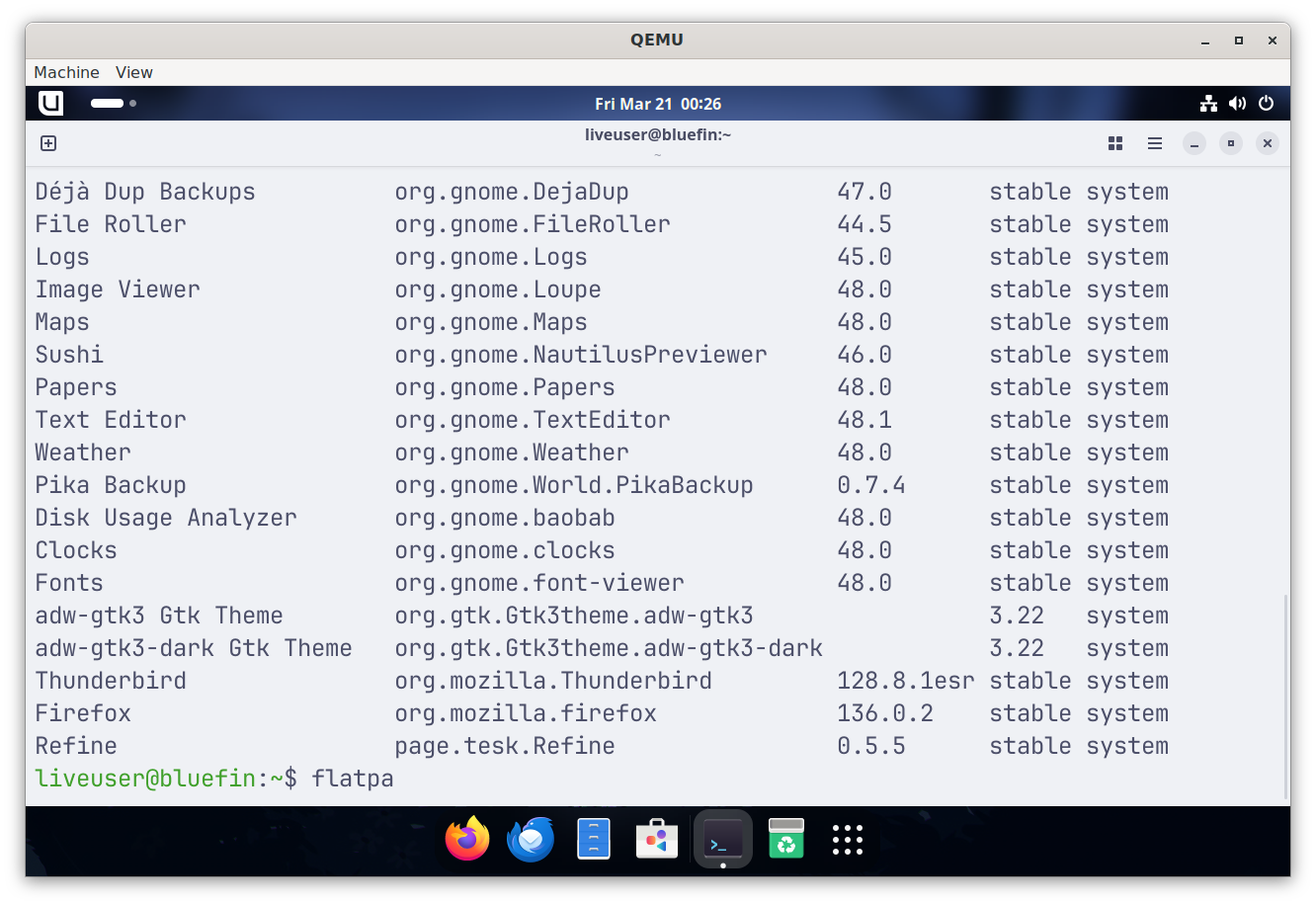1316x905 pixels.
Task: Show the applications grid from the dock
Action: 848,839
